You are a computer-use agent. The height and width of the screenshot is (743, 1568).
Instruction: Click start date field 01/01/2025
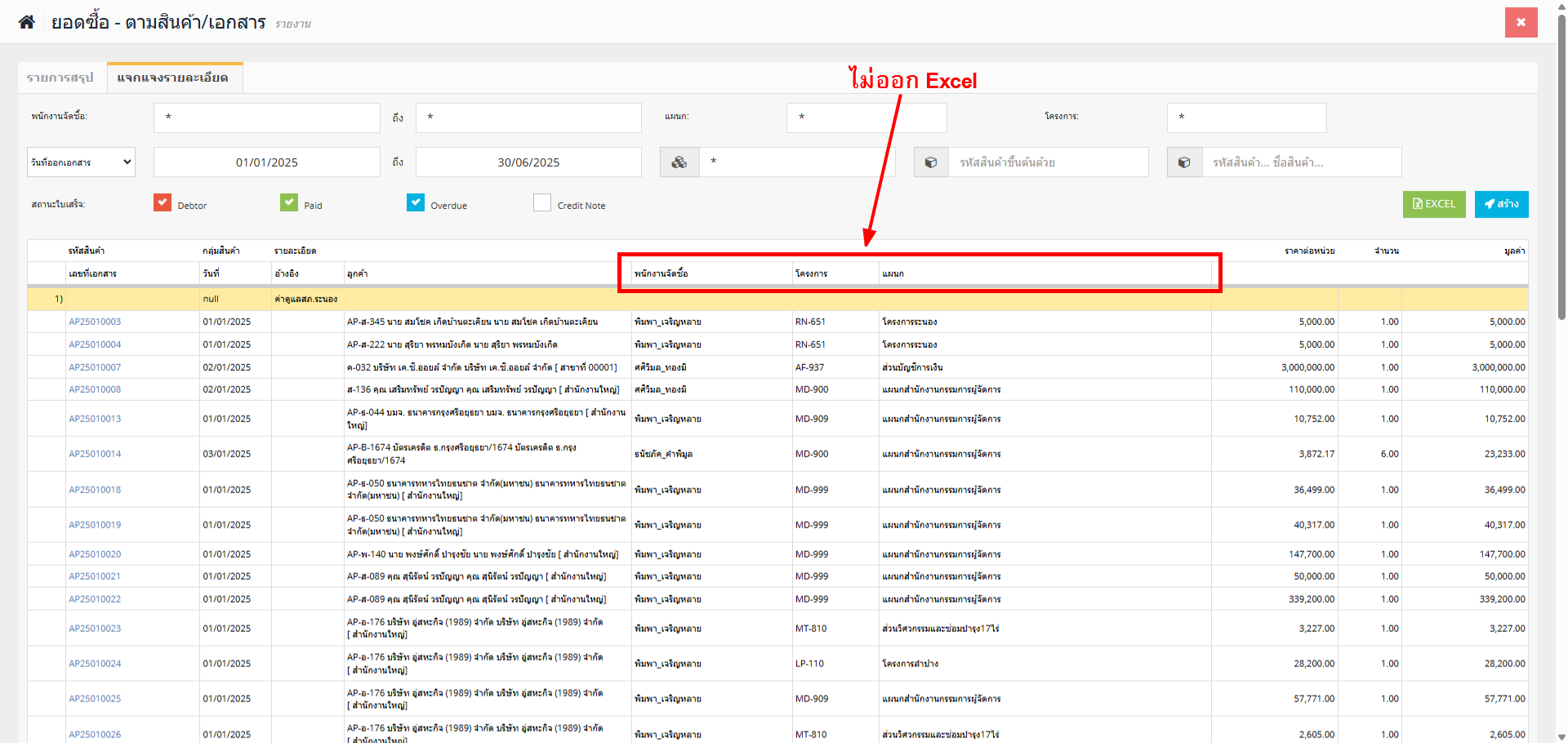pos(267,162)
